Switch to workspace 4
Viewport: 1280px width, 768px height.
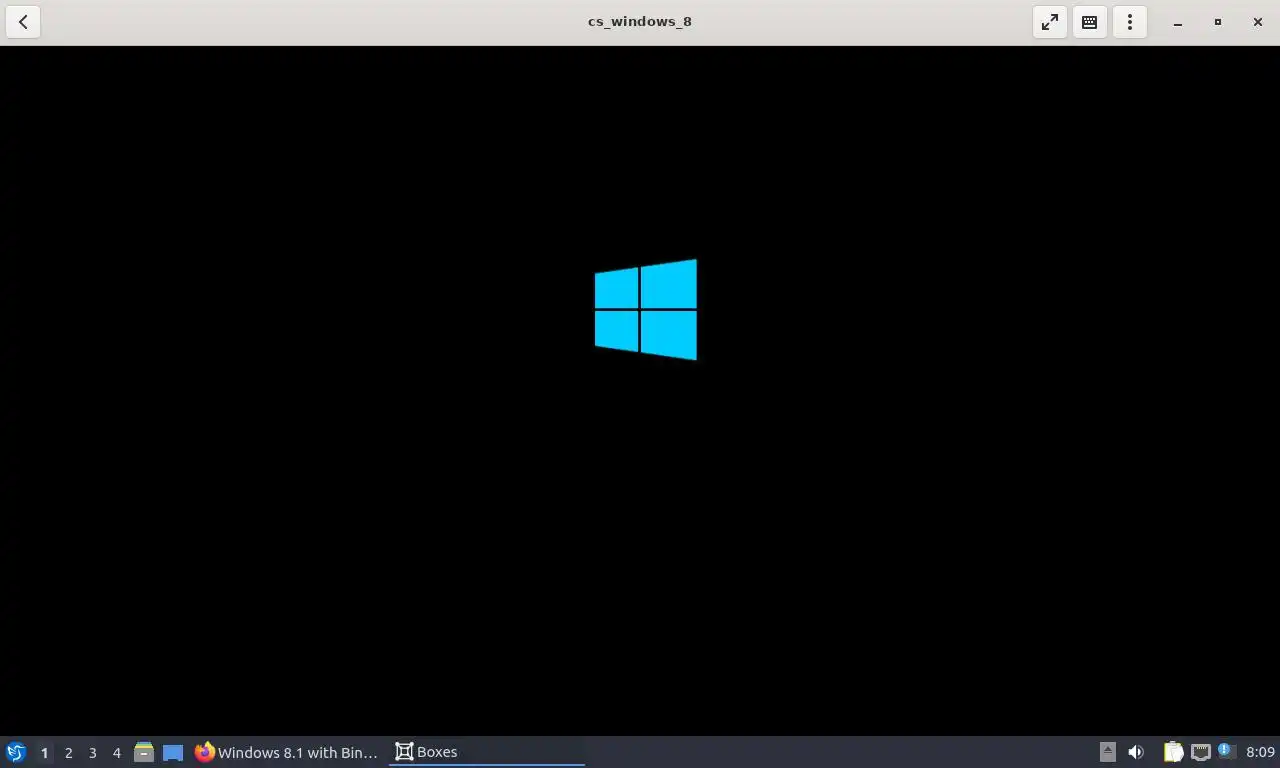tap(116, 752)
